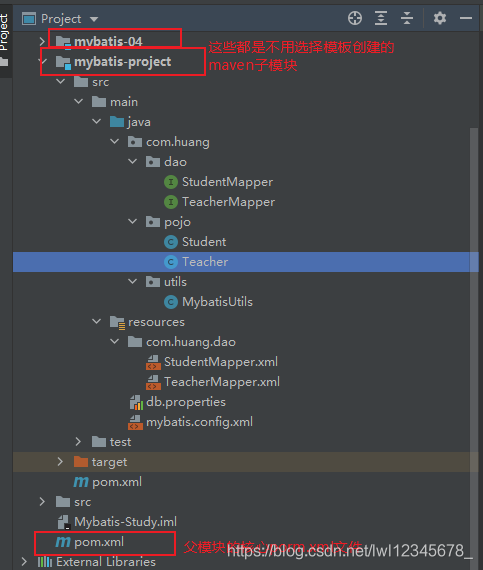Click the Collapse All toolbar icon
Screen dimensions: 483x570
[407, 18]
